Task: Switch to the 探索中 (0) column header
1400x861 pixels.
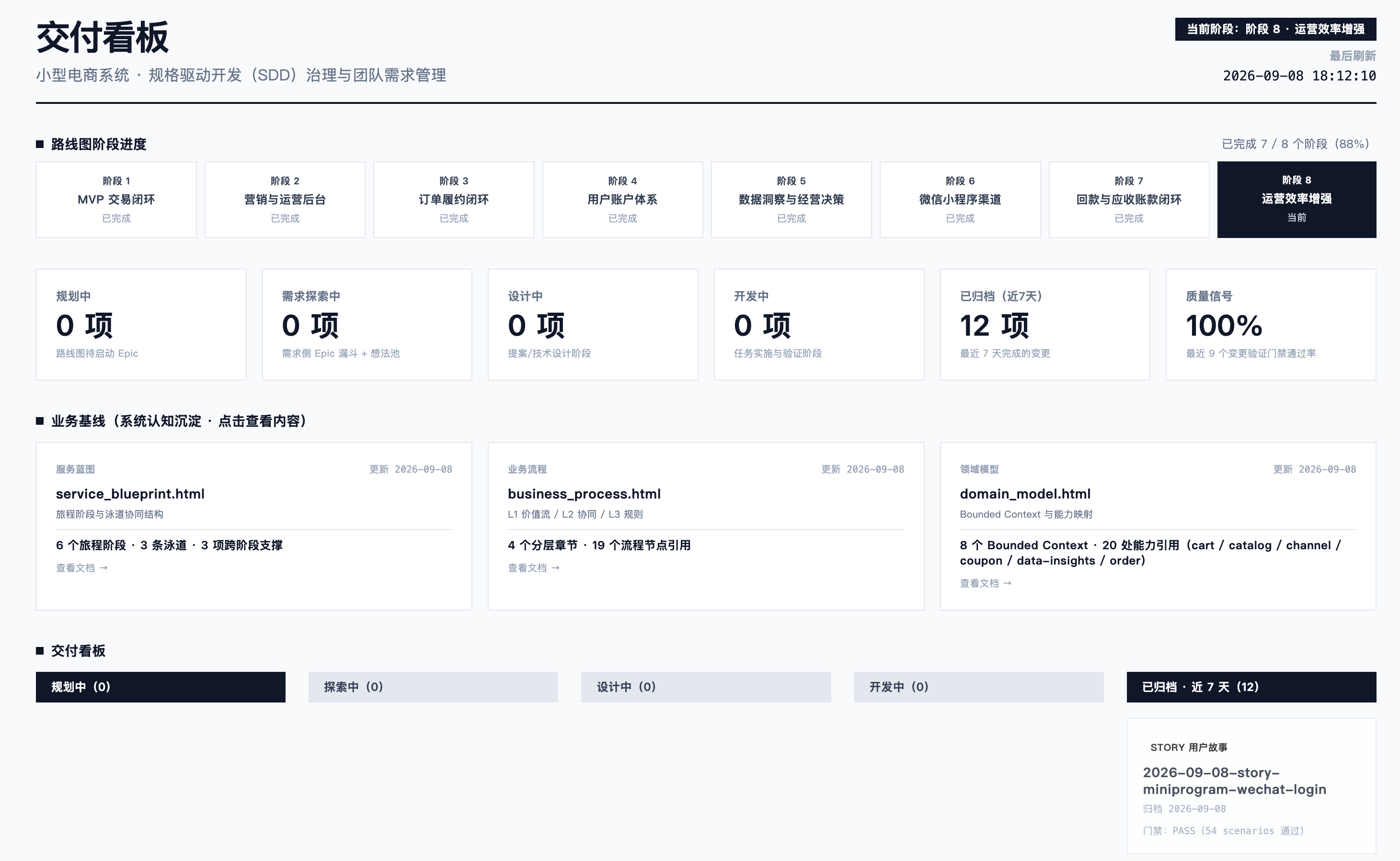Action: (434, 687)
